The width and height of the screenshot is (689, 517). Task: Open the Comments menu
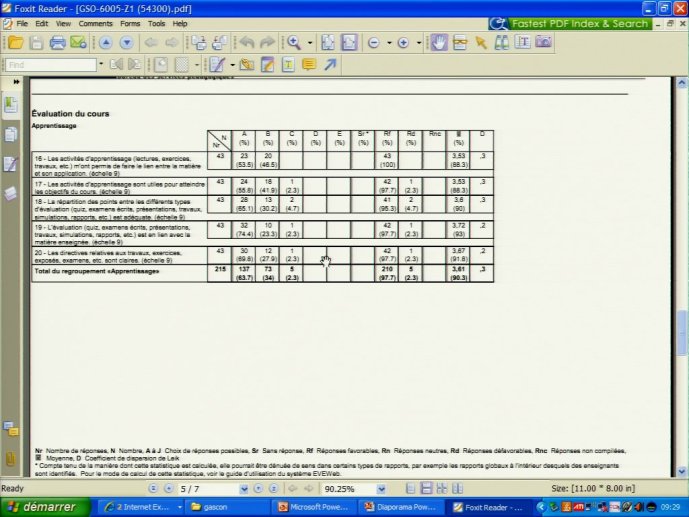[x=95, y=23]
